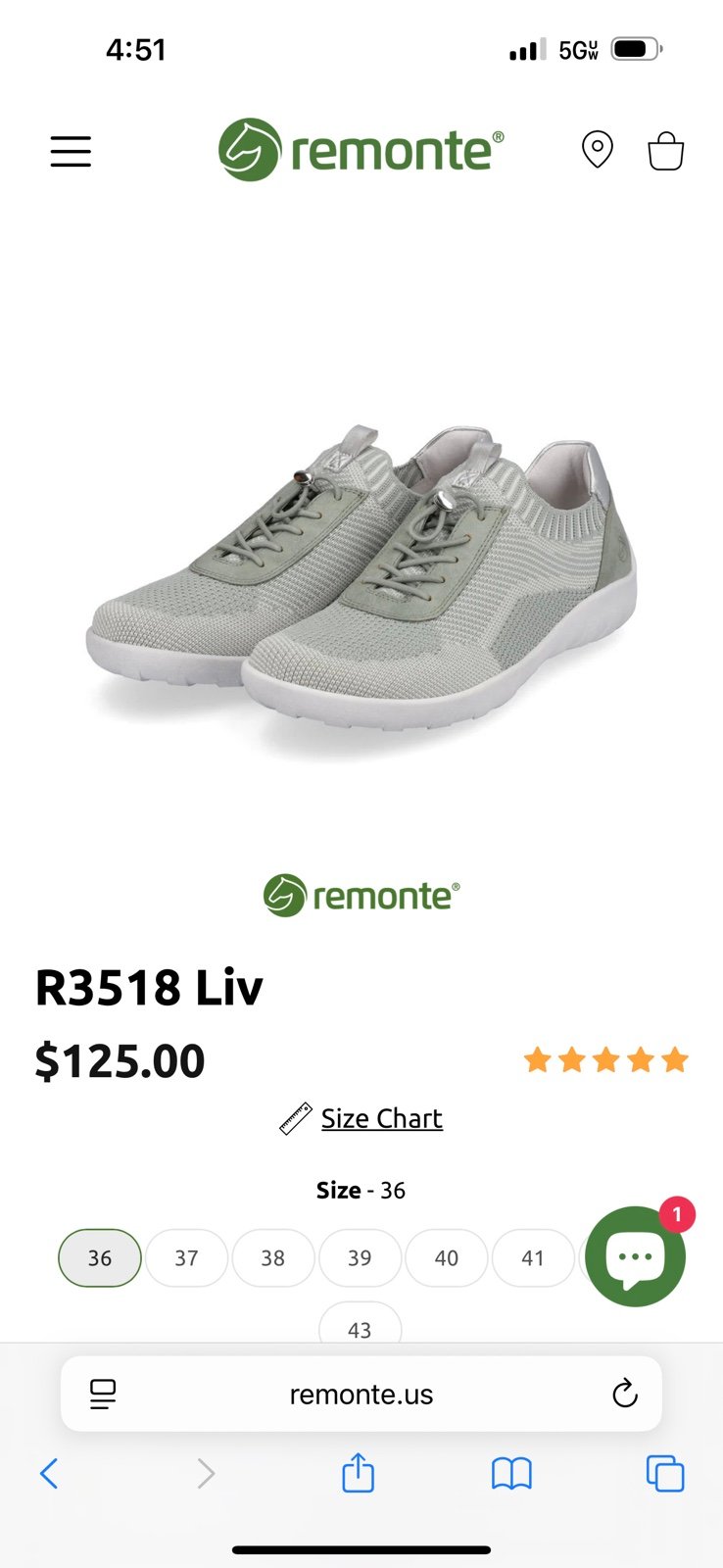Tap the remonte.us address field

click(x=361, y=1394)
